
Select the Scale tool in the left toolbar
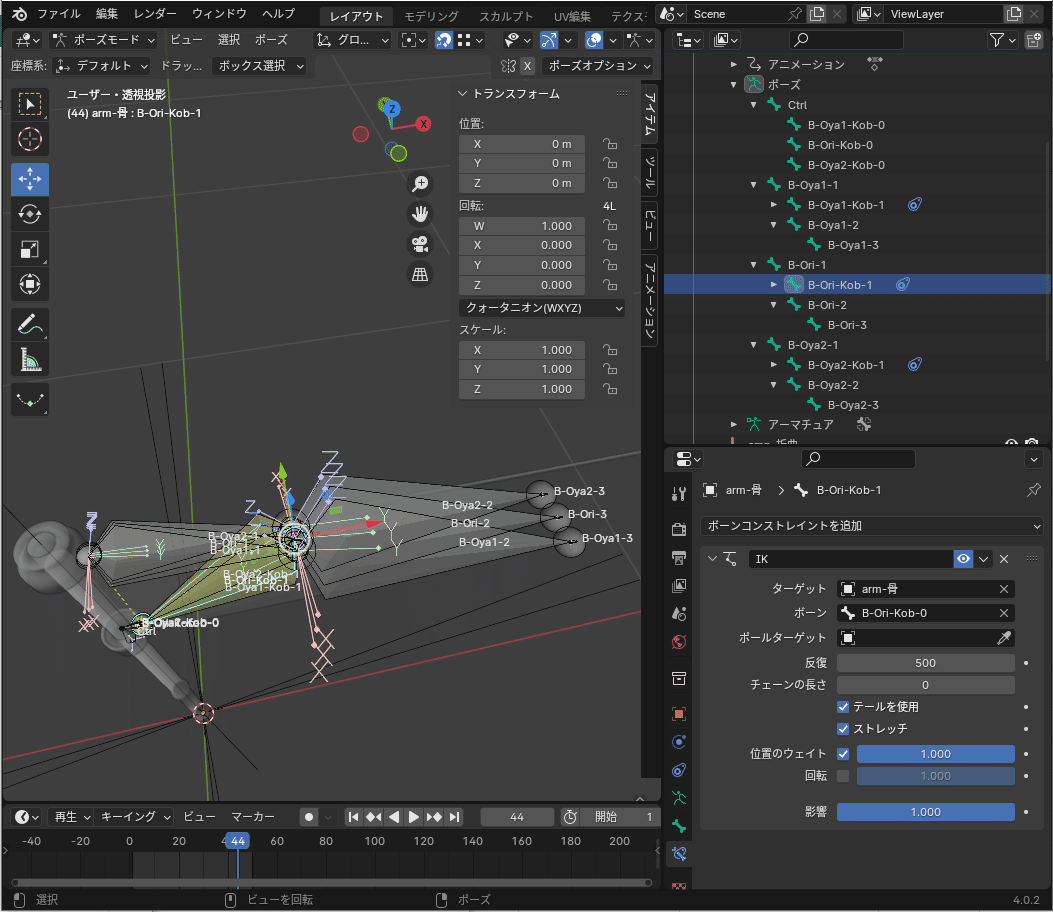coord(30,249)
